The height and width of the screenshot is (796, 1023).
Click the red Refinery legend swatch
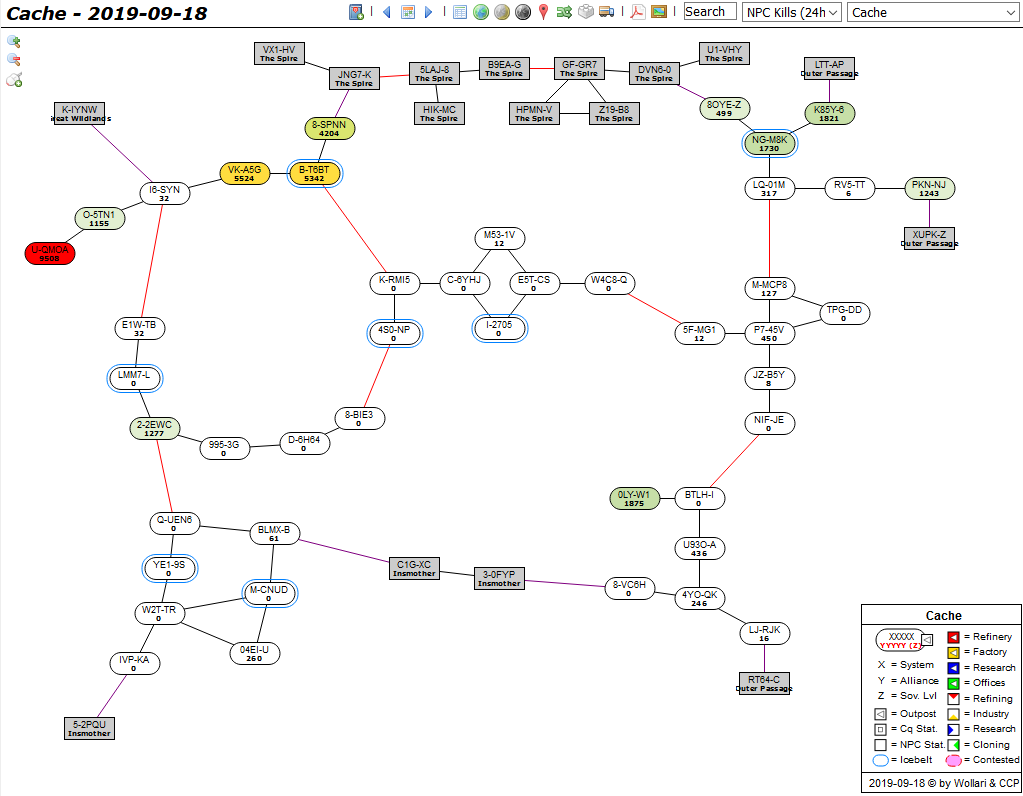(953, 637)
